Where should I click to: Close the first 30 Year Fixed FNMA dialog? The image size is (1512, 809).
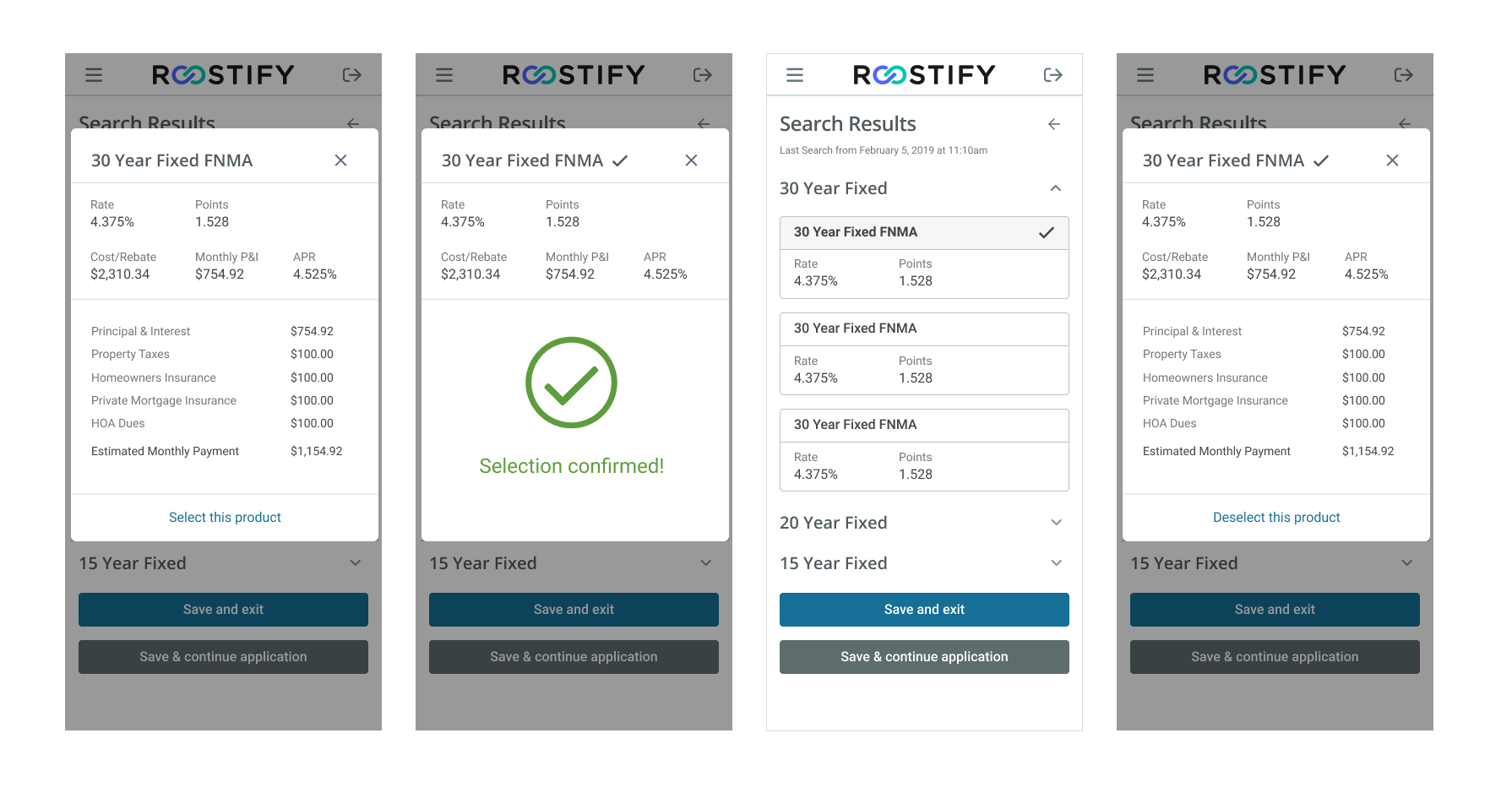[341, 160]
